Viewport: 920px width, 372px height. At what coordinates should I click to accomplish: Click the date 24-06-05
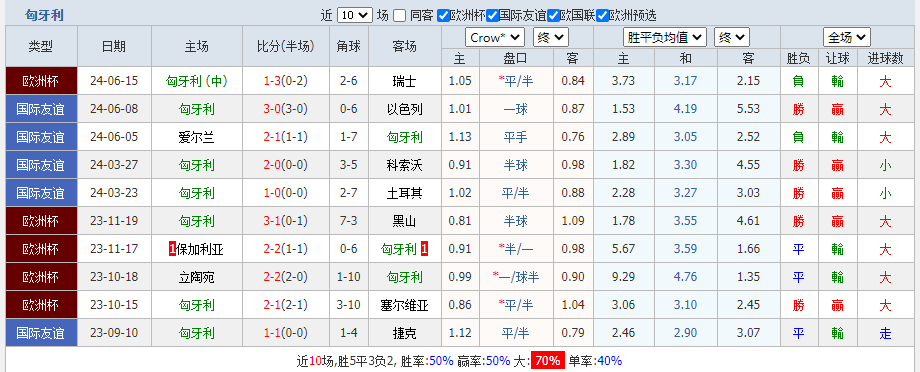click(x=114, y=137)
